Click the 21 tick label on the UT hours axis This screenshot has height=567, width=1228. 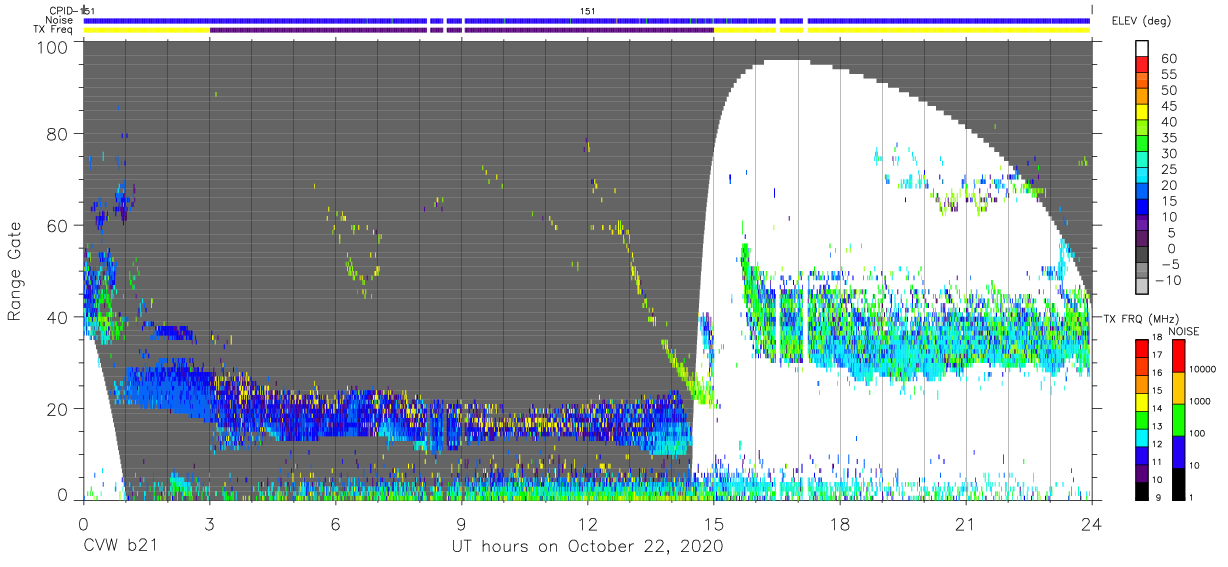point(966,523)
